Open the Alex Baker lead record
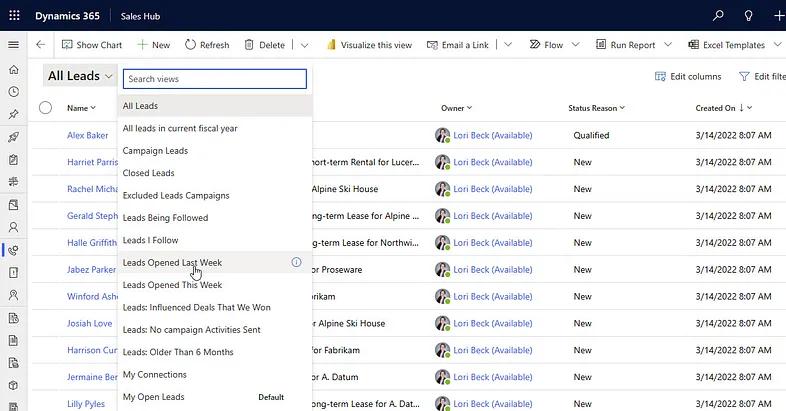Viewport: 786px width, 411px height. click(87, 135)
